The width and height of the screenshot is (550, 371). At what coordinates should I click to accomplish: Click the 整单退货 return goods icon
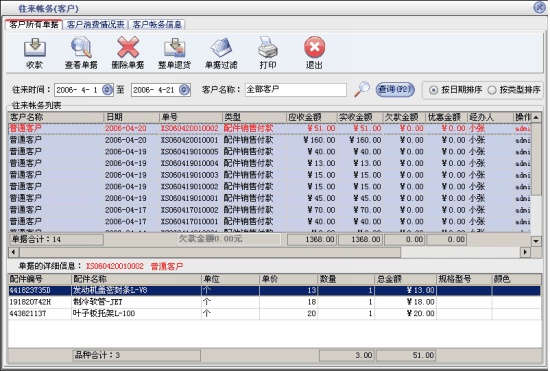(x=174, y=48)
